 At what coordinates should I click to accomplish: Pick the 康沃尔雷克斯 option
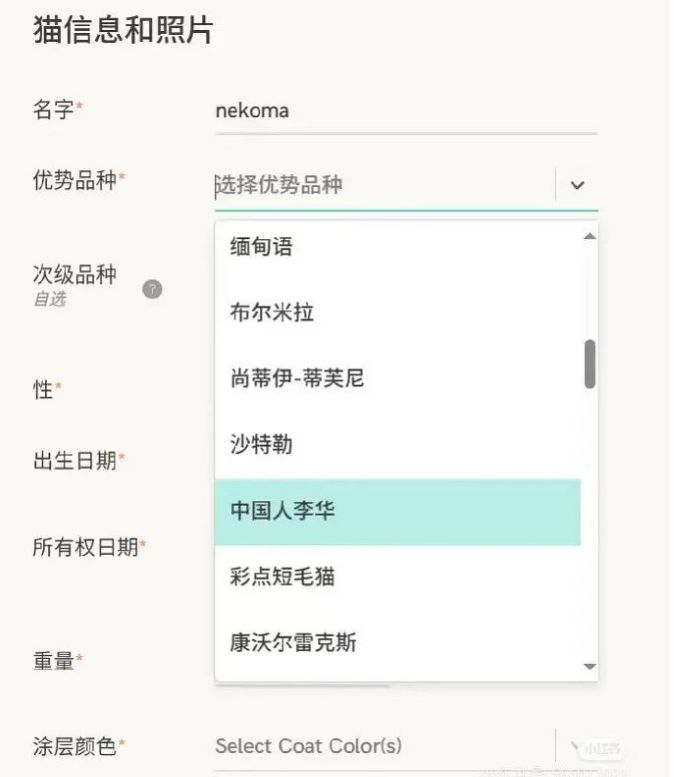pos(397,642)
